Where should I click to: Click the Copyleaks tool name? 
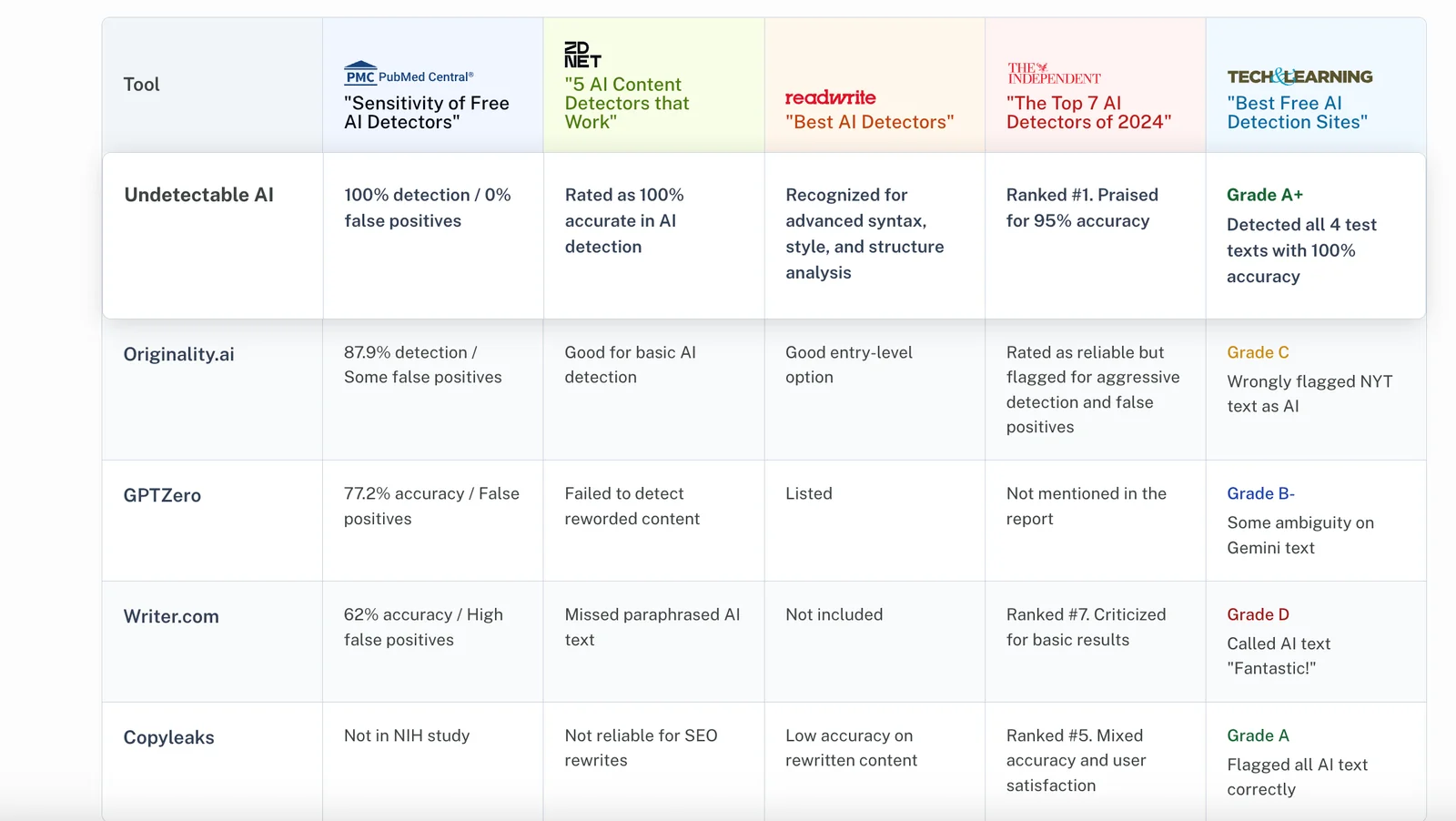click(x=168, y=737)
